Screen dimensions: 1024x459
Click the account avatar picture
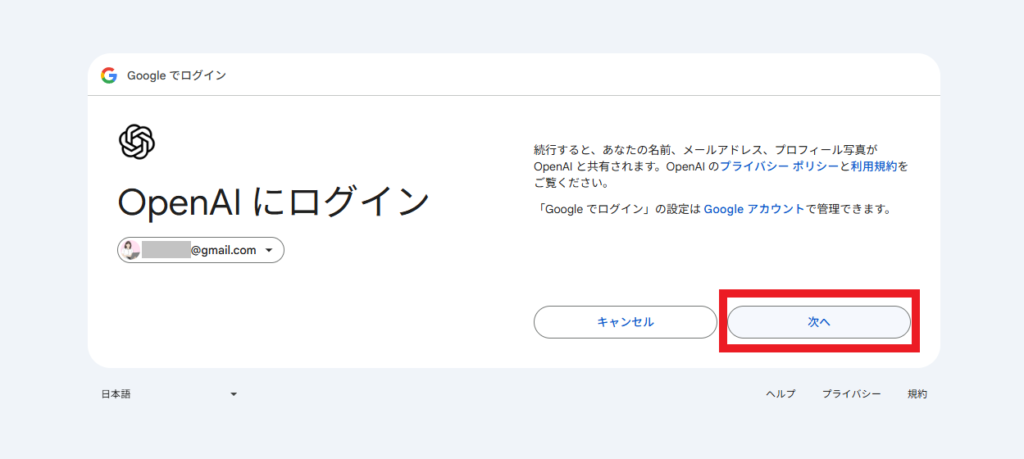(x=131, y=250)
